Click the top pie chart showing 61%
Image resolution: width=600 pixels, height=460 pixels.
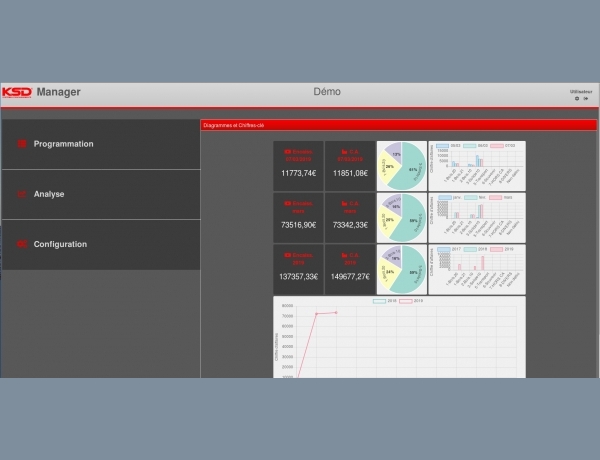tap(401, 165)
